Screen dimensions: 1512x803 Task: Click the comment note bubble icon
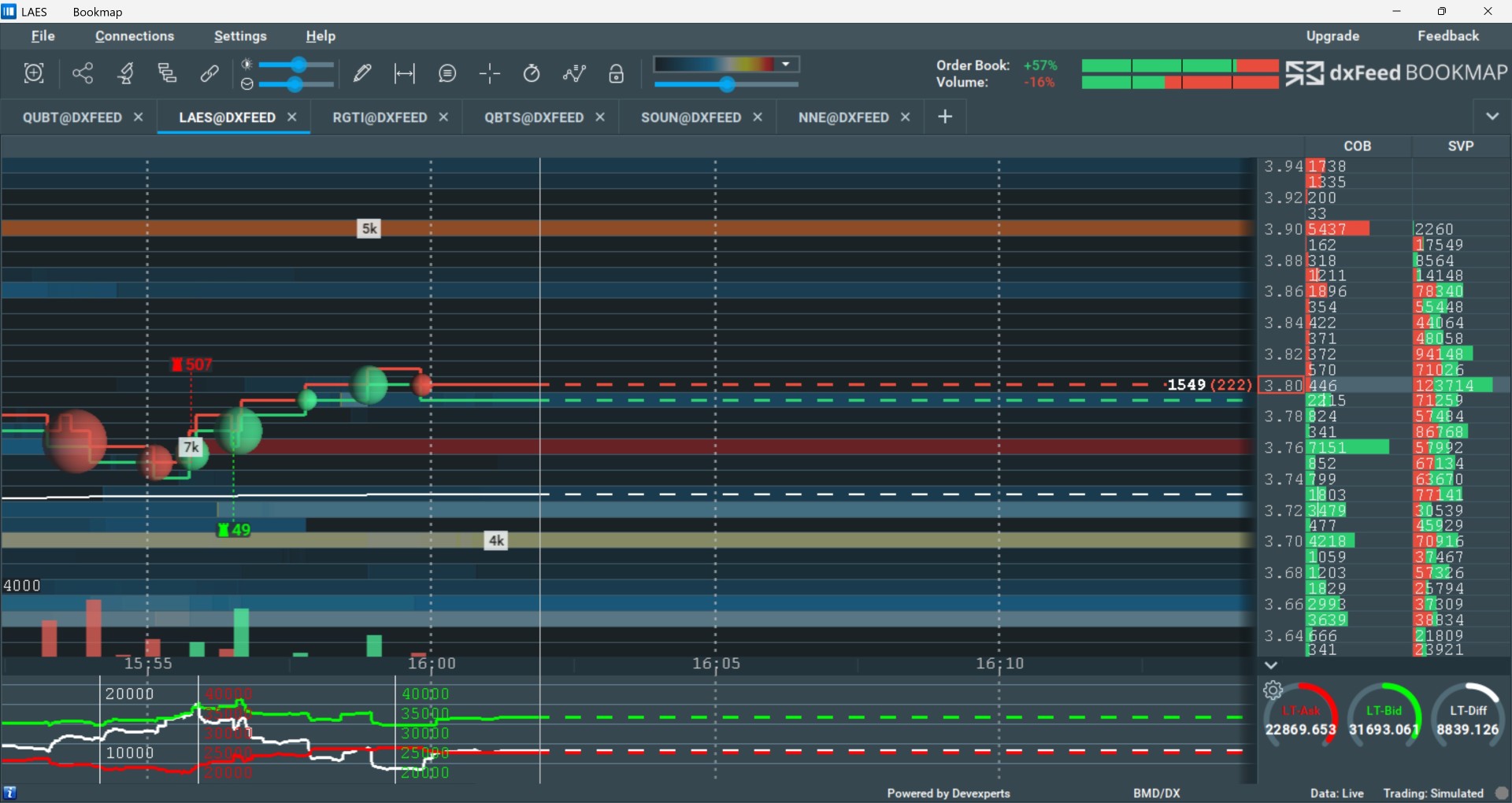point(447,73)
